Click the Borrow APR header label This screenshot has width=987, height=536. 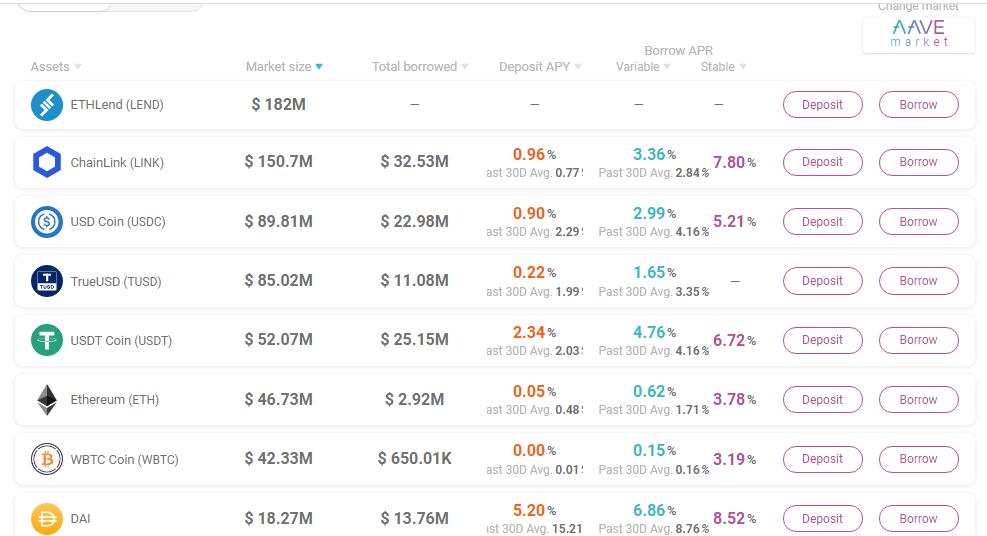pyautogui.click(x=679, y=50)
